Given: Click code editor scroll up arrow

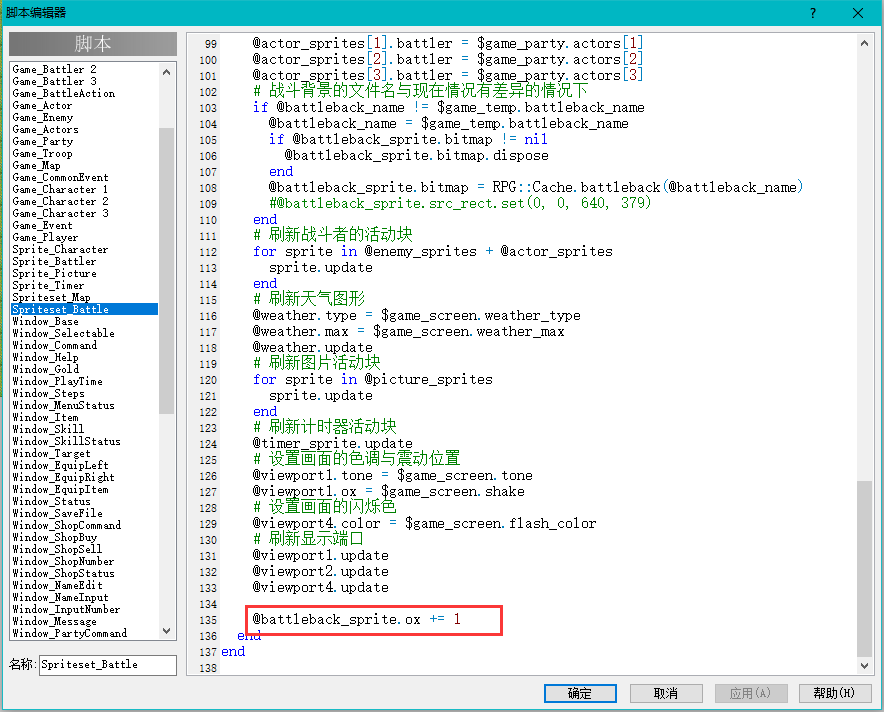Looking at the screenshot, I should [864, 43].
